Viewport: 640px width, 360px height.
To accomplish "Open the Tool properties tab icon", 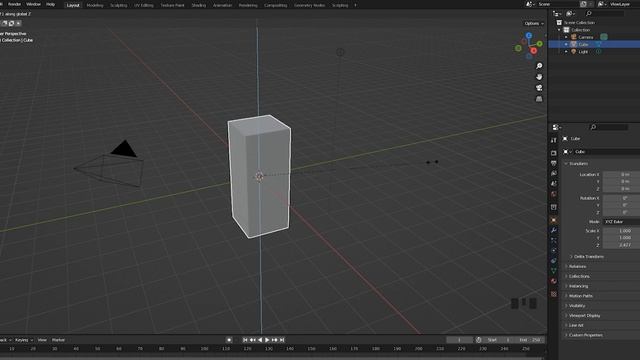I will (x=553, y=140).
